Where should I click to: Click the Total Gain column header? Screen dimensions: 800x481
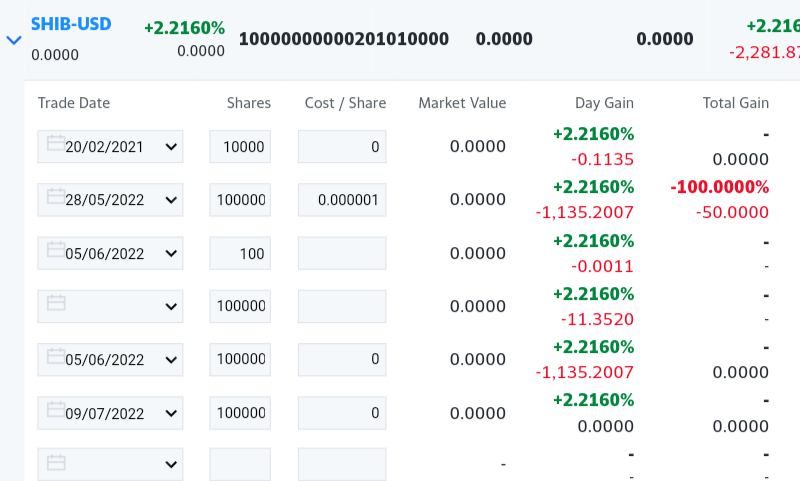pos(736,103)
